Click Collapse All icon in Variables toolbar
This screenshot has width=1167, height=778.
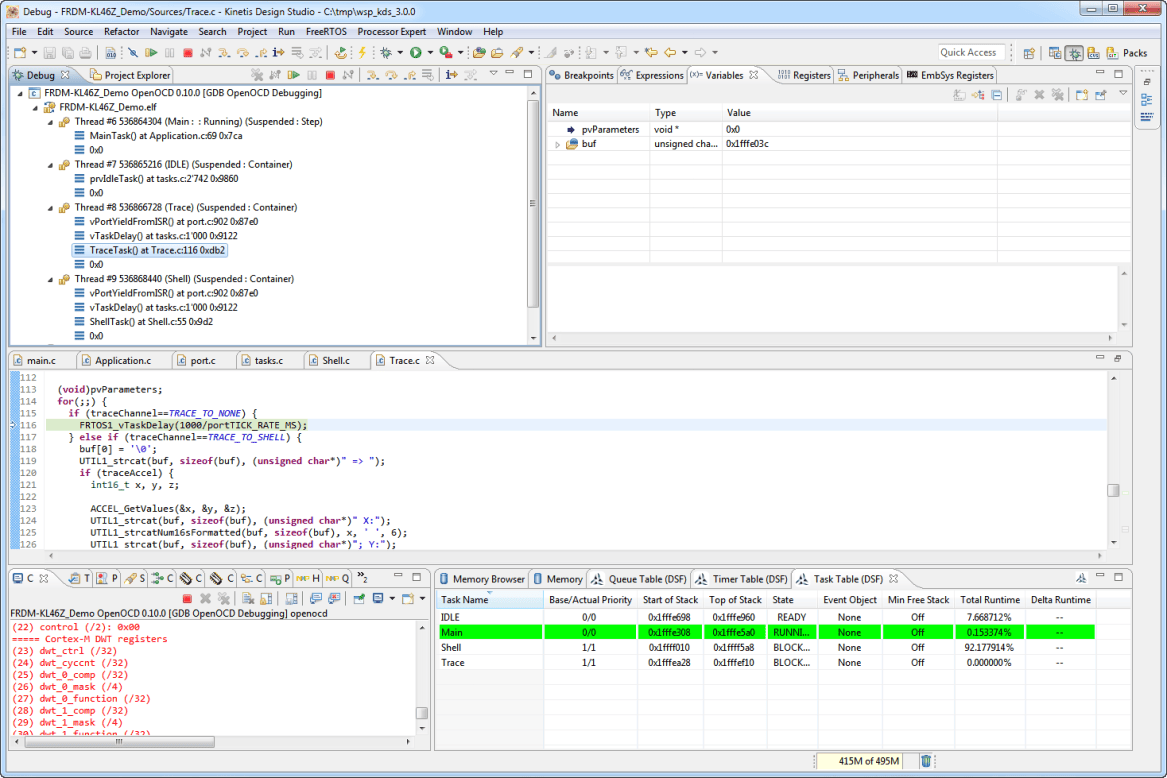pos(997,95)
